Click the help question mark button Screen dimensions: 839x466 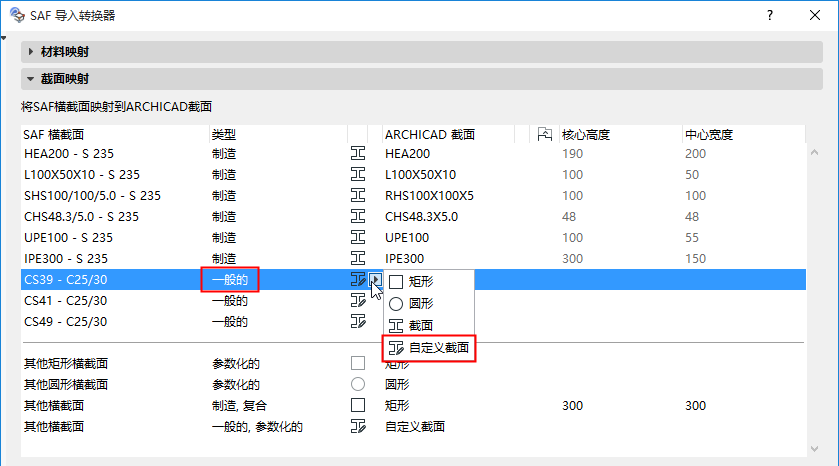tap(770, 15)
